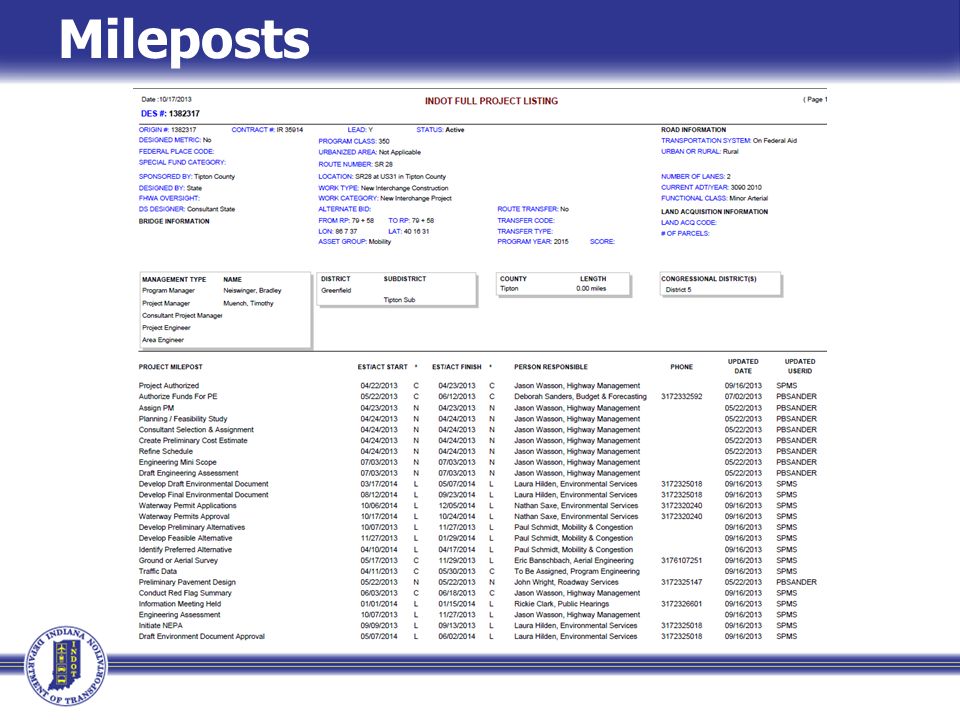Click Create Preliminary Cost Estimate milepost

click(x=193, y=440)
